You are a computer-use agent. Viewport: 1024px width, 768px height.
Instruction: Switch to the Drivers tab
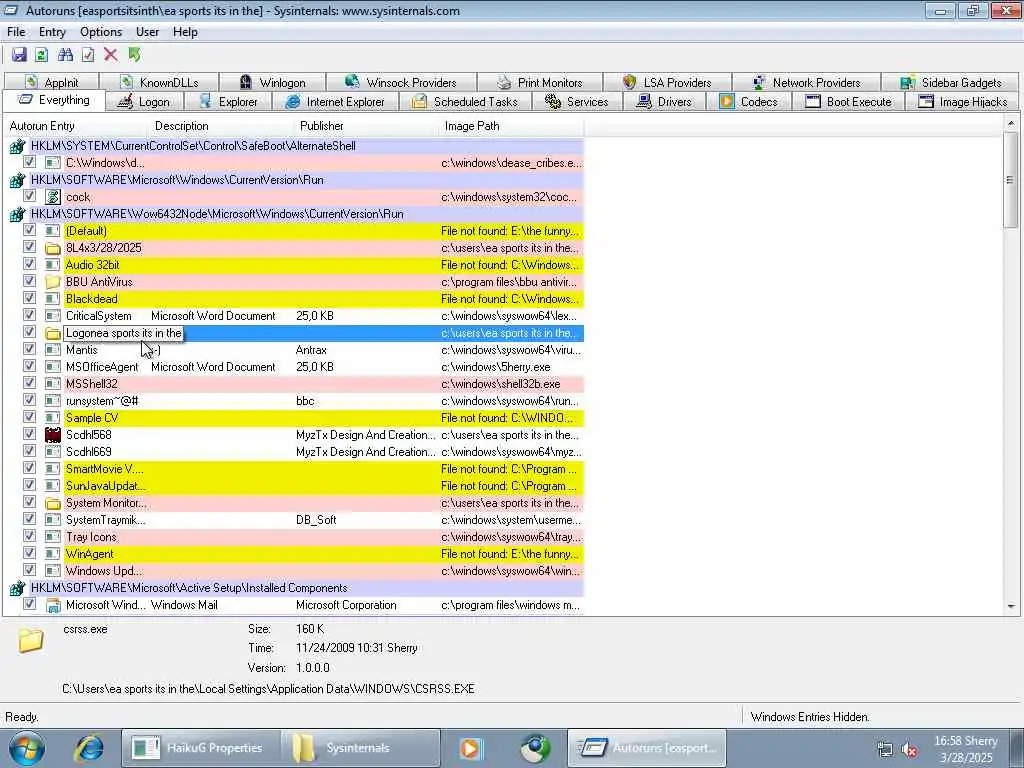pos(664,102)
